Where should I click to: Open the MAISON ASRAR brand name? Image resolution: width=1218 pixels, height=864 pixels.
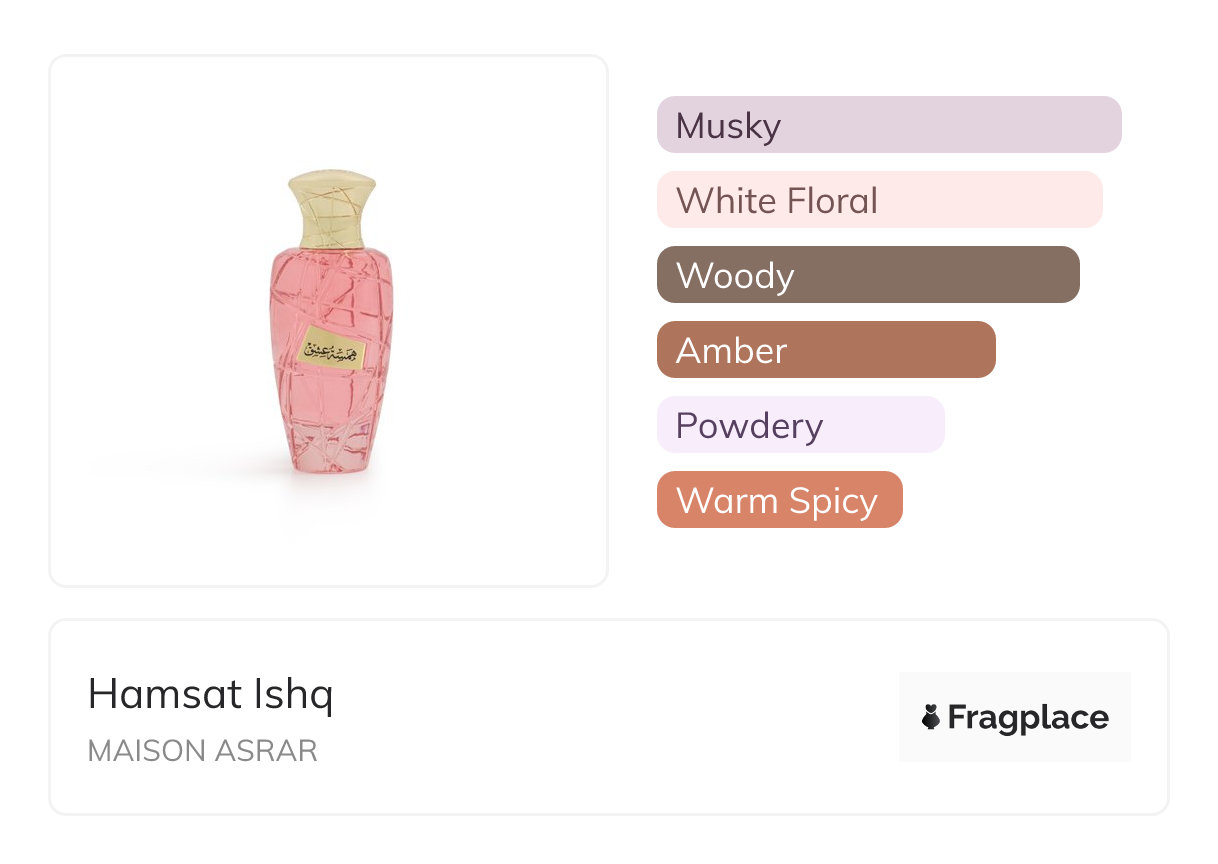point(202,751)
